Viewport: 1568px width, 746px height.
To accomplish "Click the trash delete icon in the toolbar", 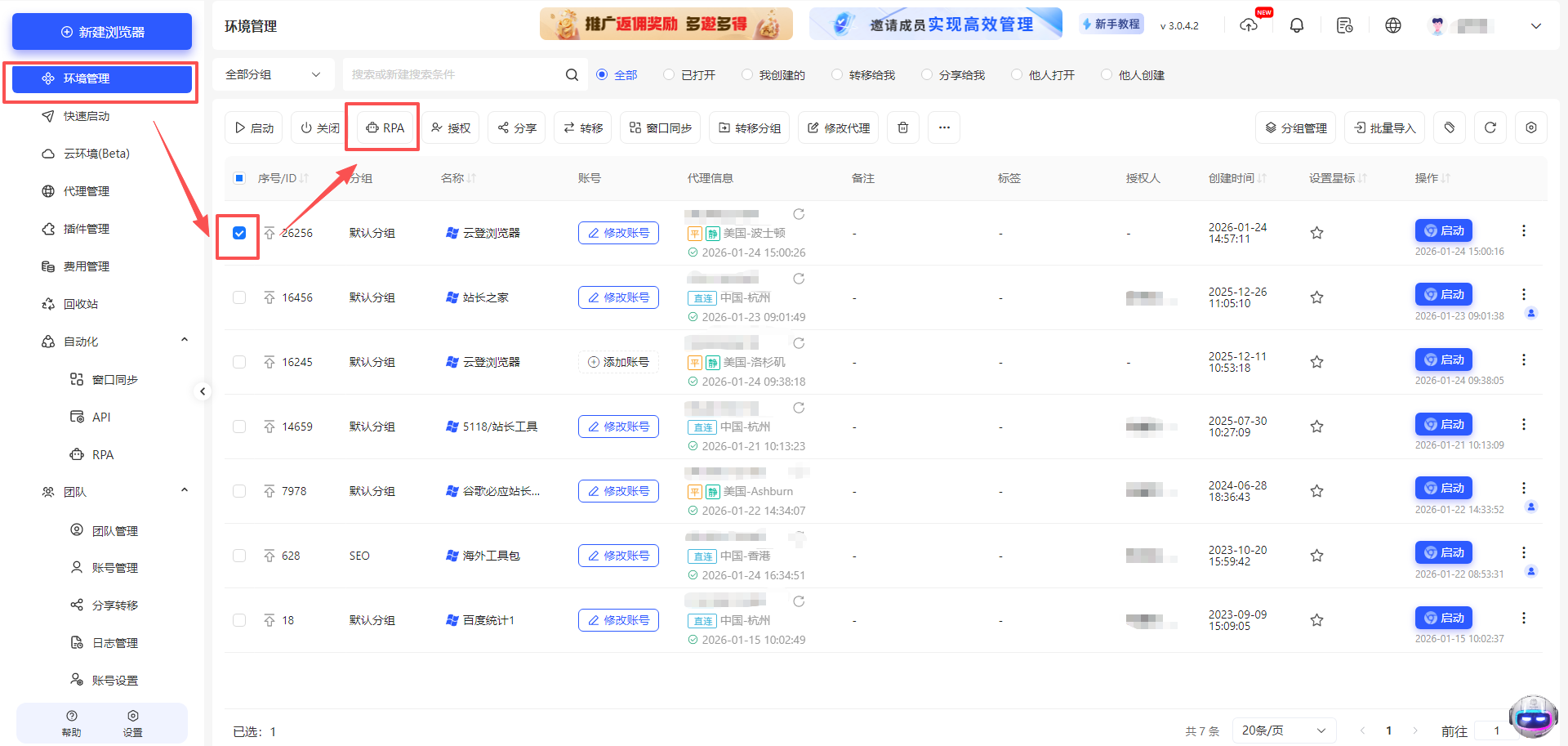I will (x=902, y=127).
